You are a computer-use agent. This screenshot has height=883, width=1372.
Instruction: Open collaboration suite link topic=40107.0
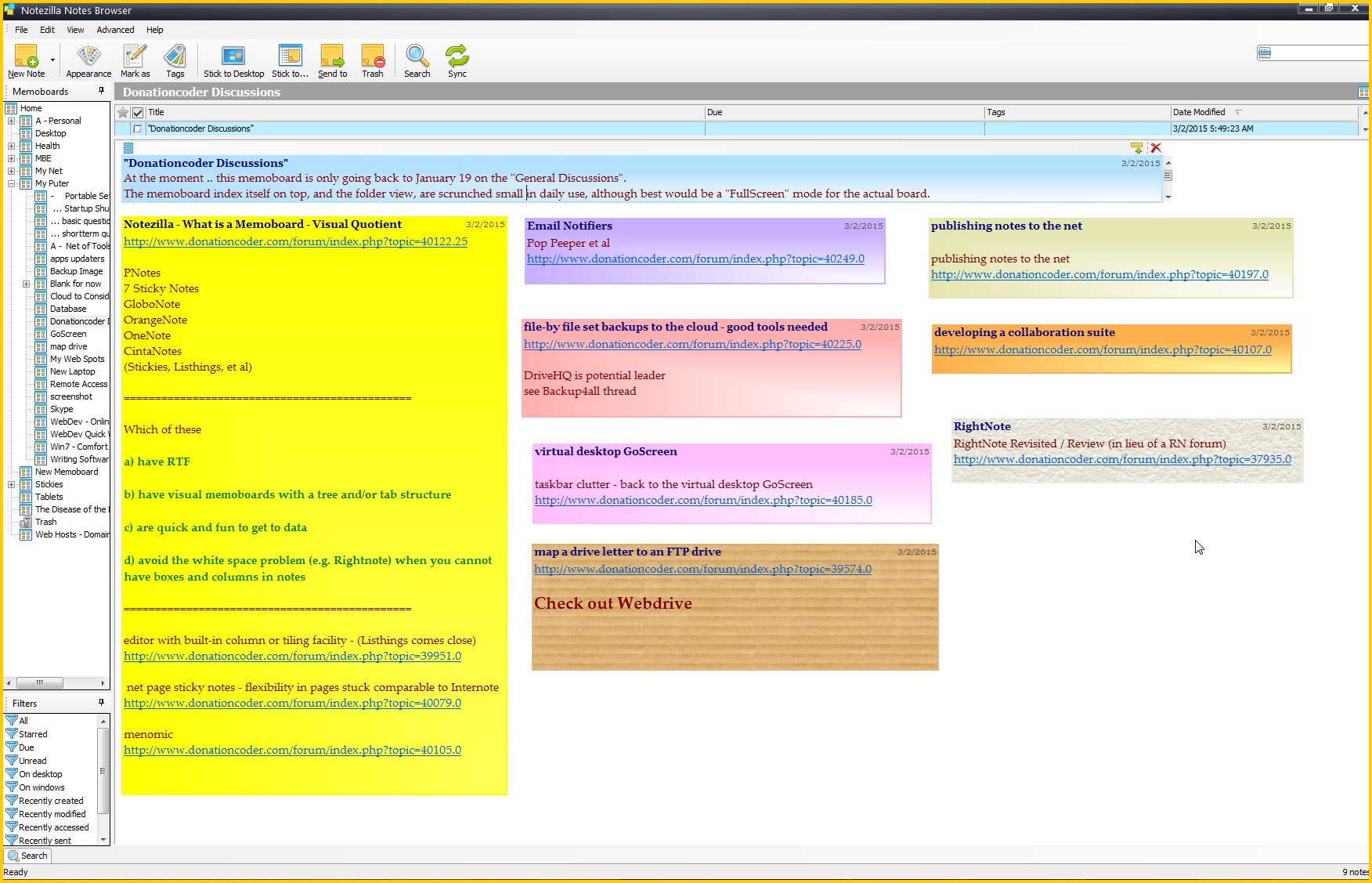pos(1103,349)
